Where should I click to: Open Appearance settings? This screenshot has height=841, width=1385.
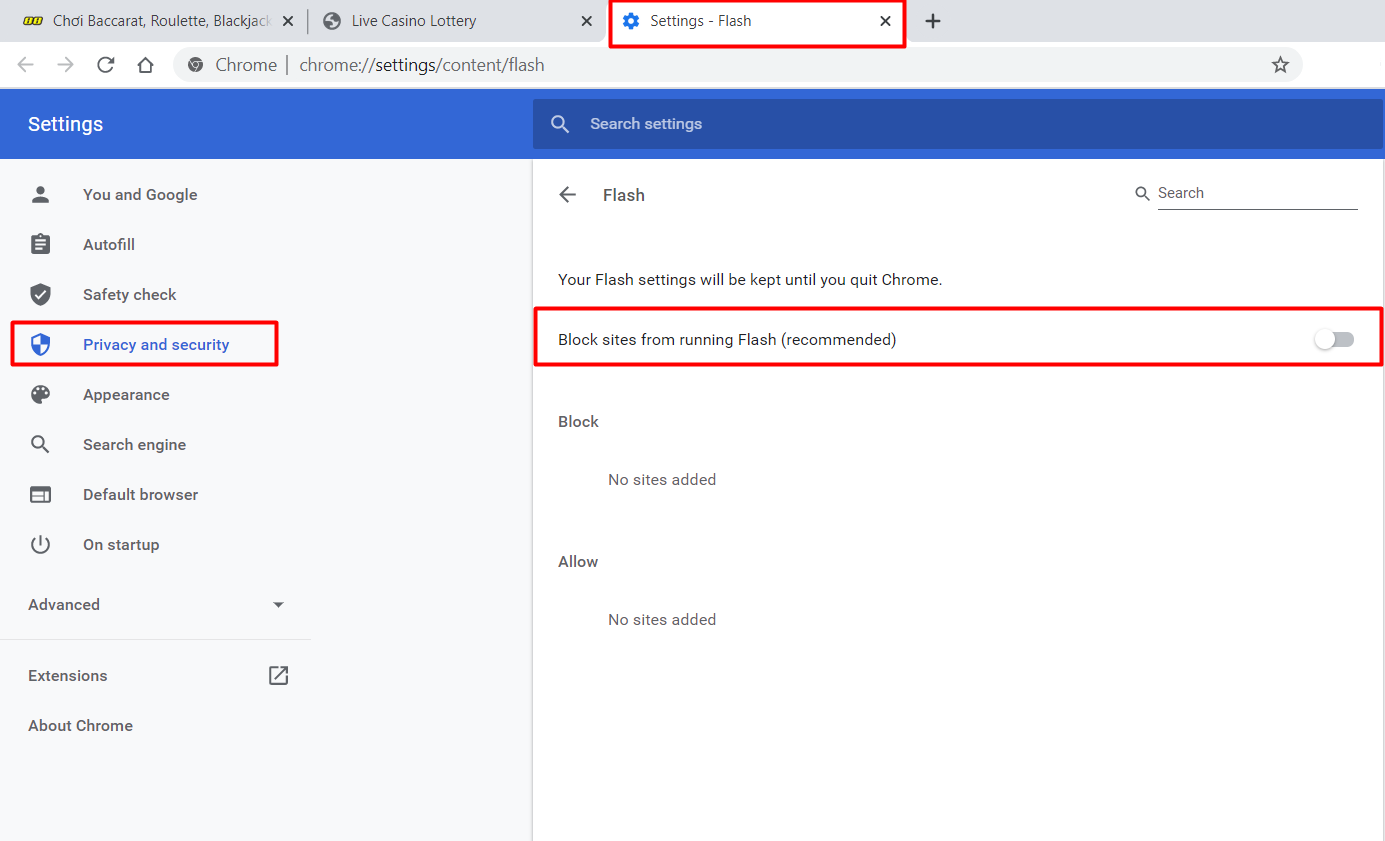[126, 395]
